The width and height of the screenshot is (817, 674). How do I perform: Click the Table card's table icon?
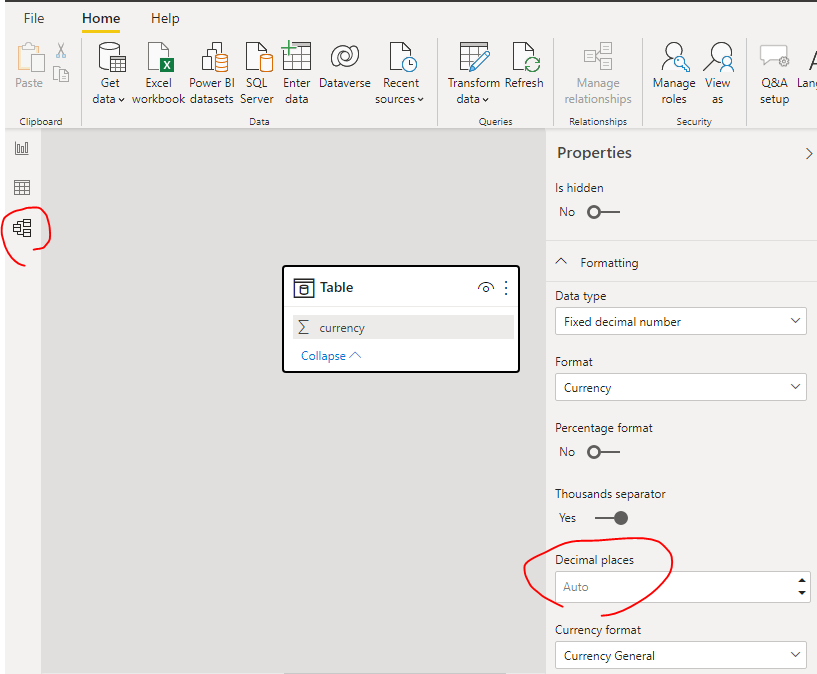point(304,288)
